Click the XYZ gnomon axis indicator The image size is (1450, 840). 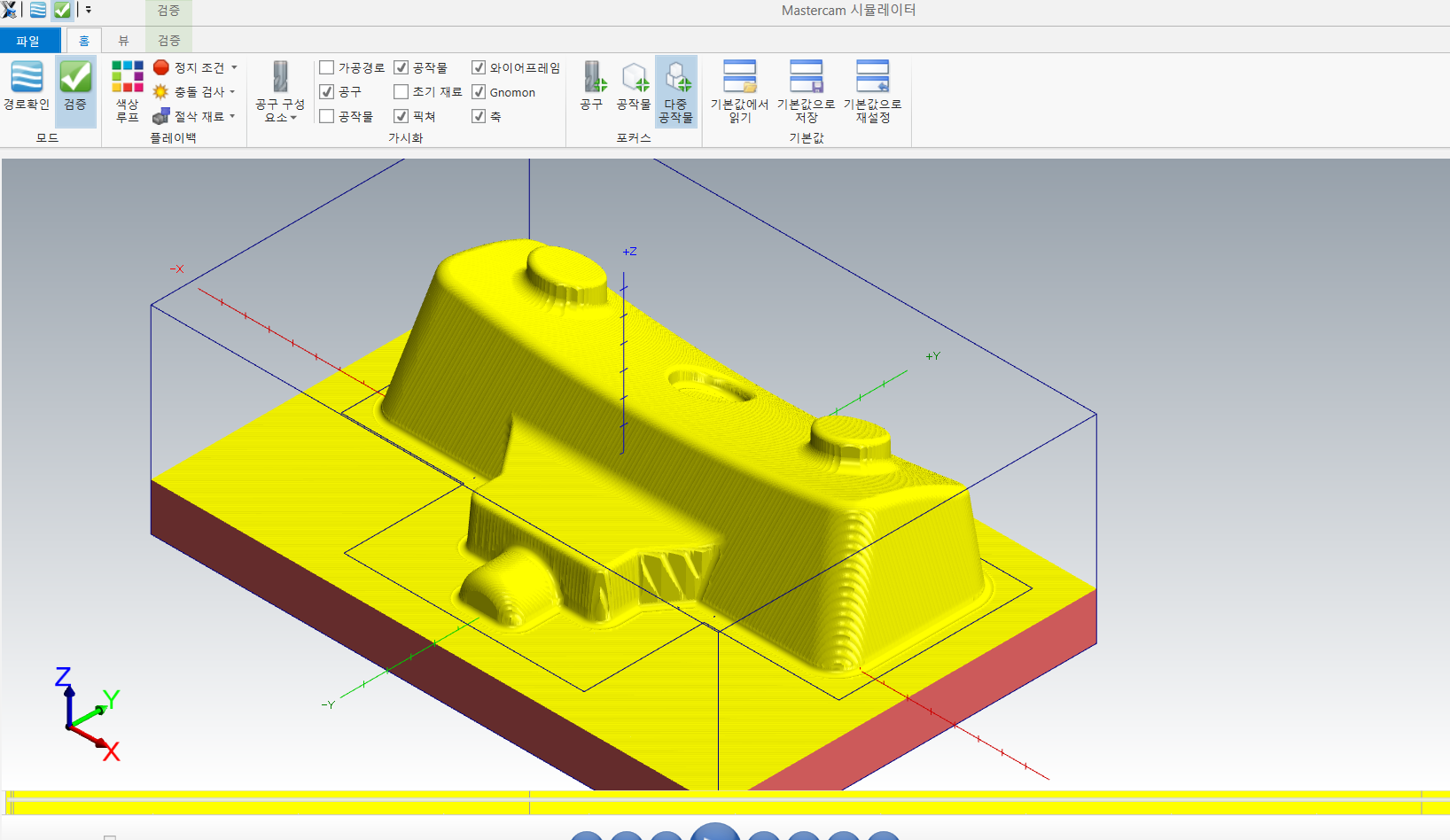point(89,714)
